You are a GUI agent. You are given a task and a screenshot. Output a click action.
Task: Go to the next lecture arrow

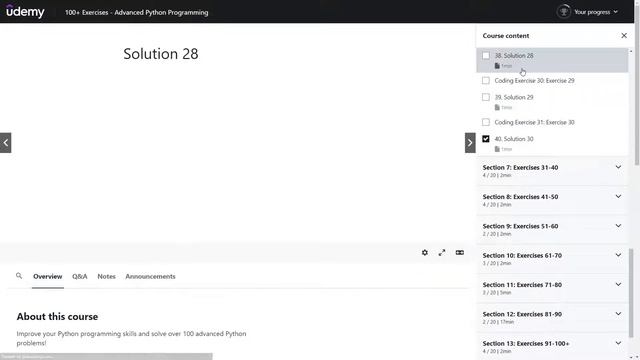tap(470, 143)
